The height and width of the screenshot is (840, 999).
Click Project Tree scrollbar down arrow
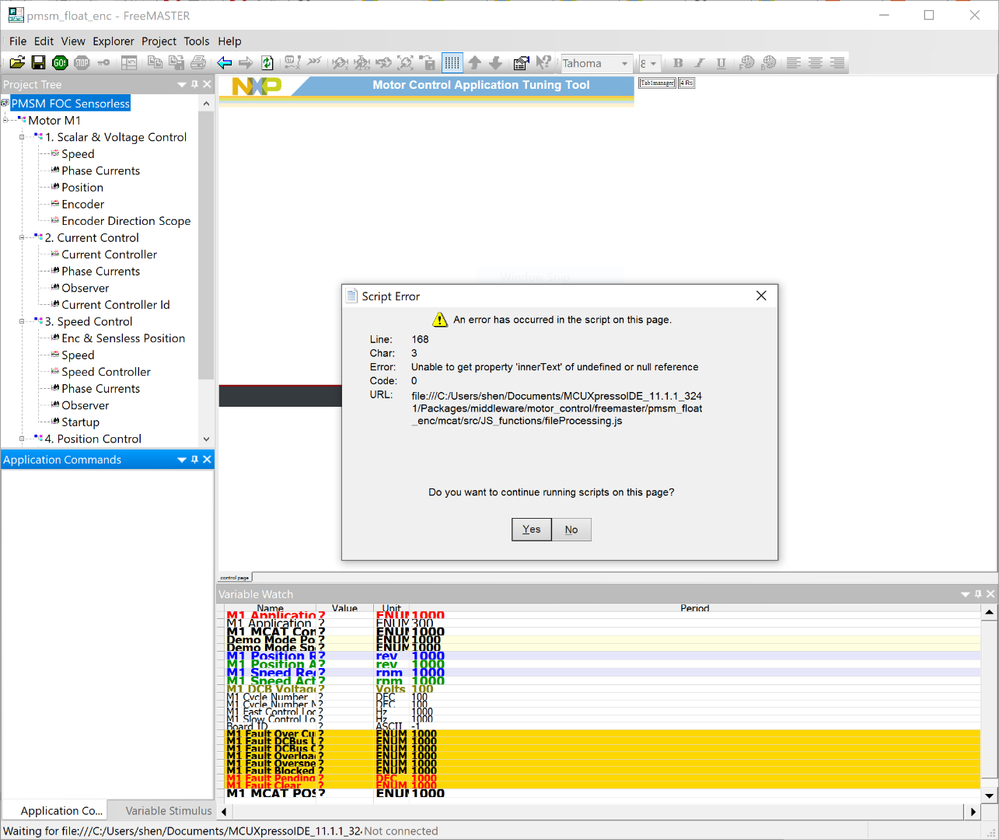[206, 438]
